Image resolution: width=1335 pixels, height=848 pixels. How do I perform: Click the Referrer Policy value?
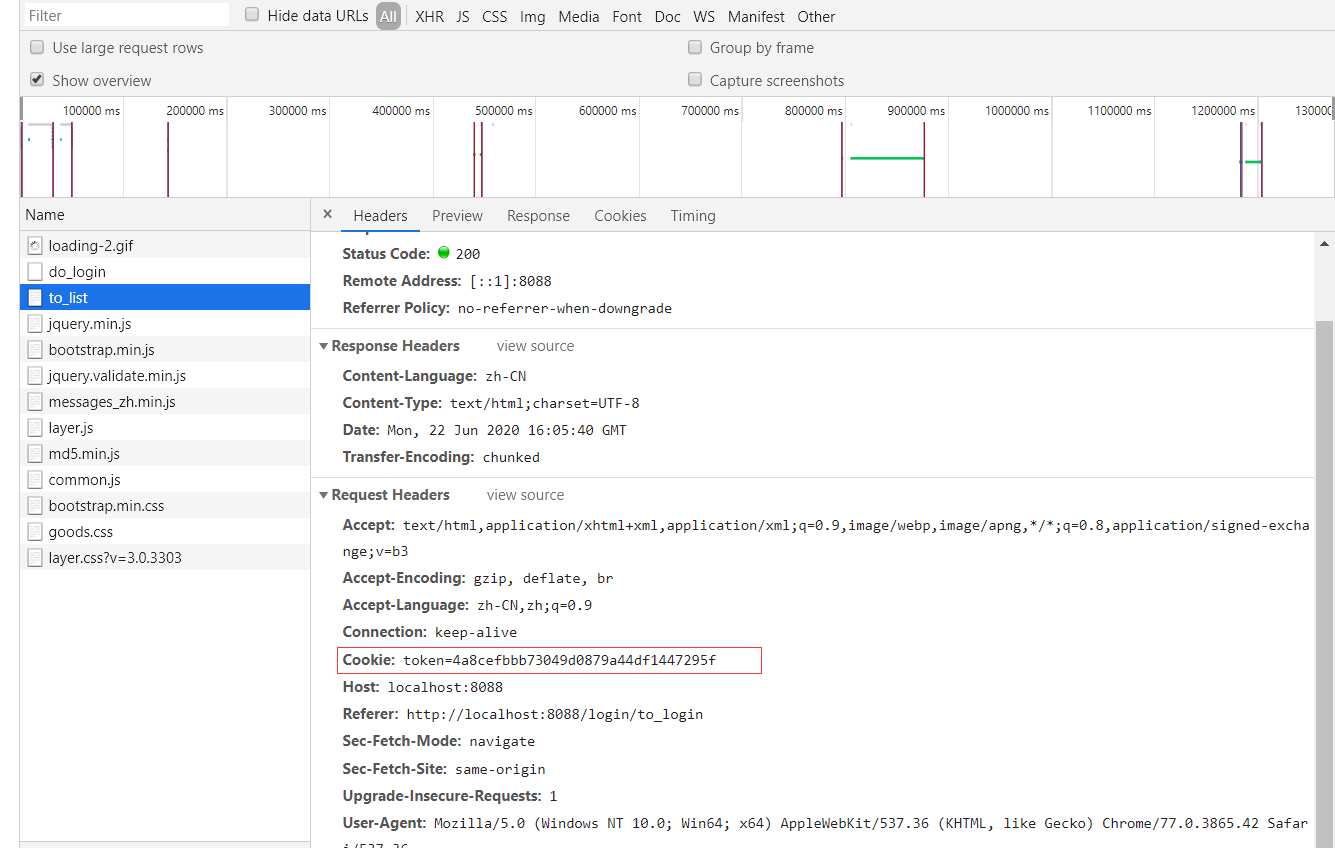tap(565, 309)
